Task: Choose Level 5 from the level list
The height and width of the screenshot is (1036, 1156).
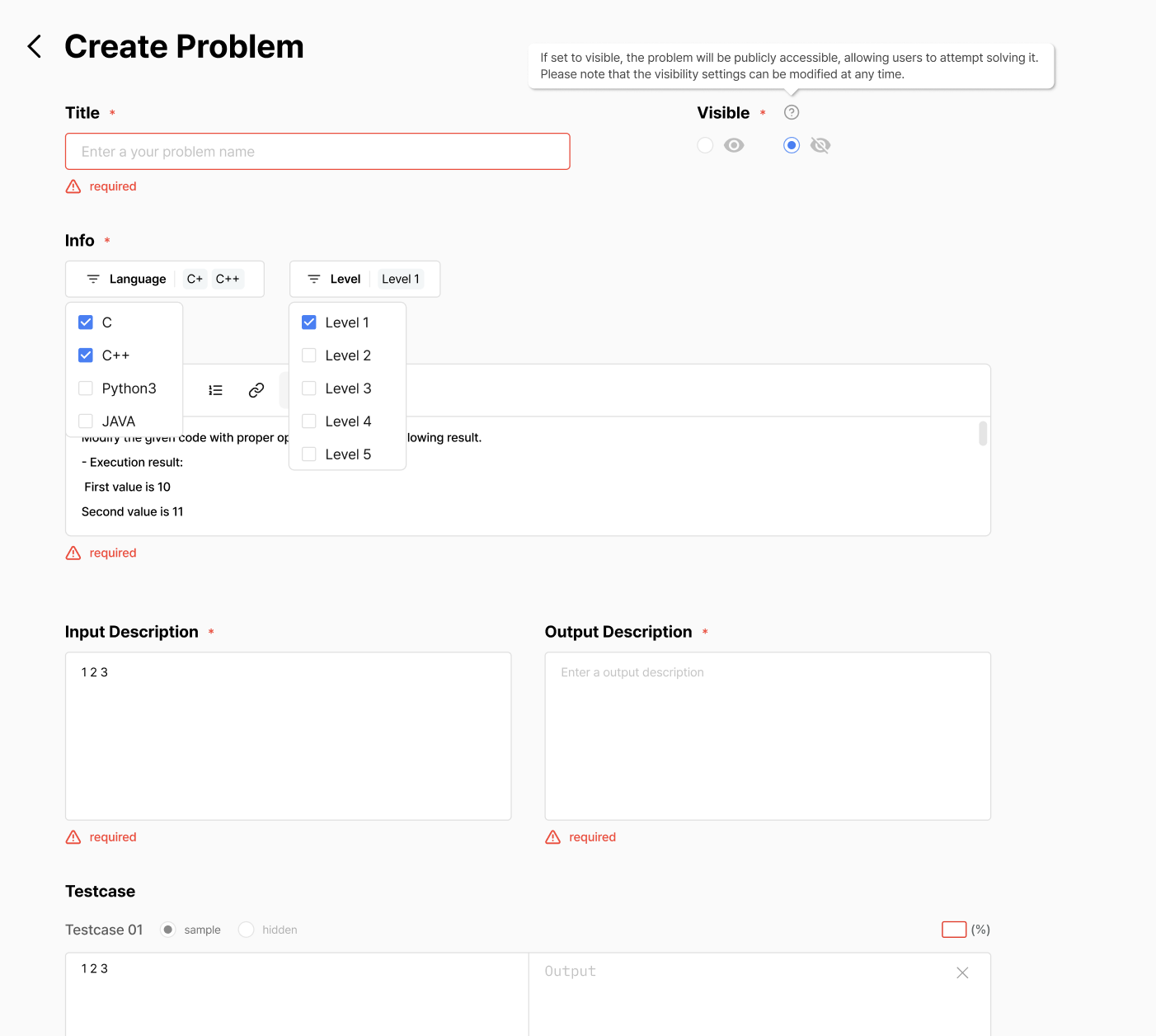Action: click(x=347, y=454)
